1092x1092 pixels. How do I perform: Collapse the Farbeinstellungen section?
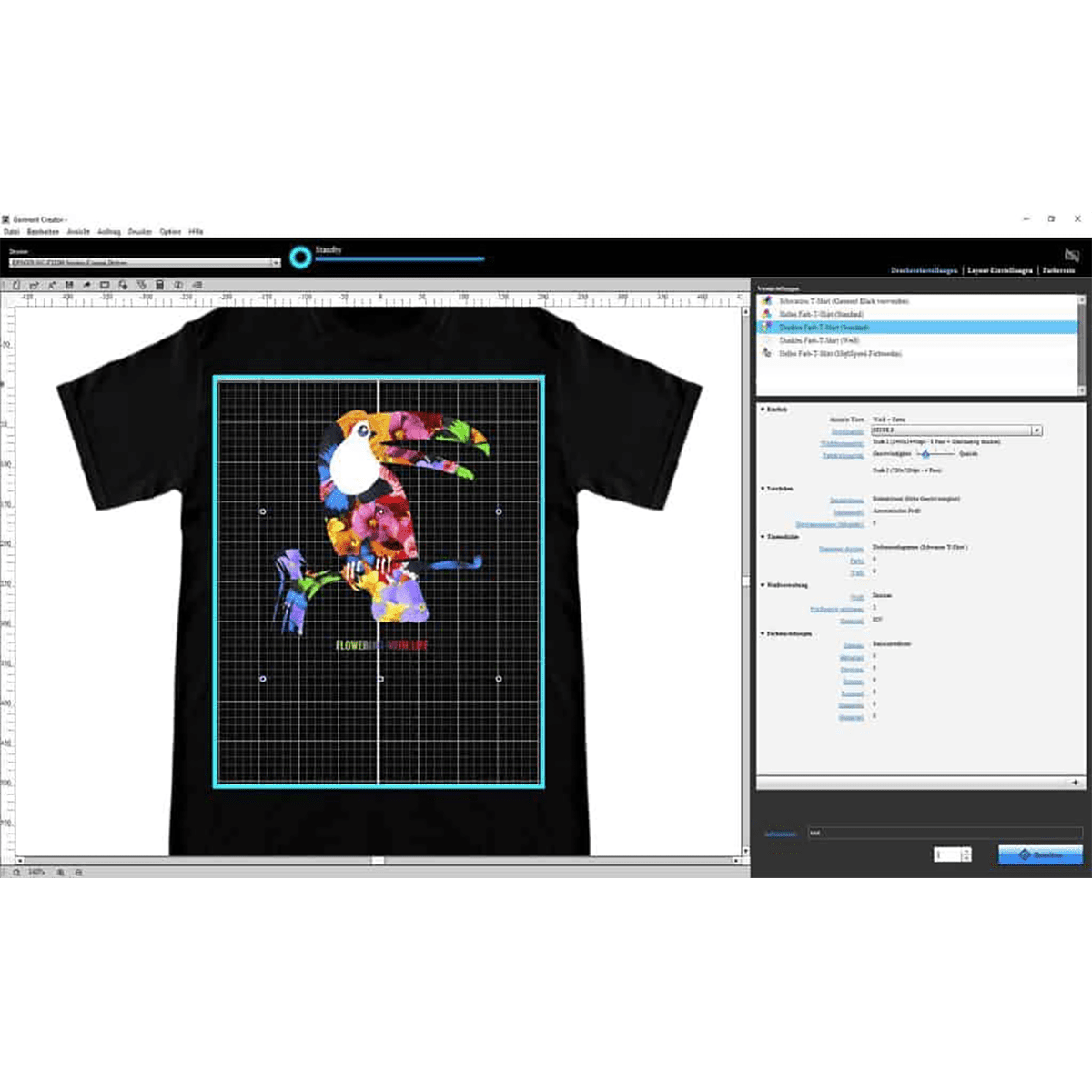[x=763, y=633]
